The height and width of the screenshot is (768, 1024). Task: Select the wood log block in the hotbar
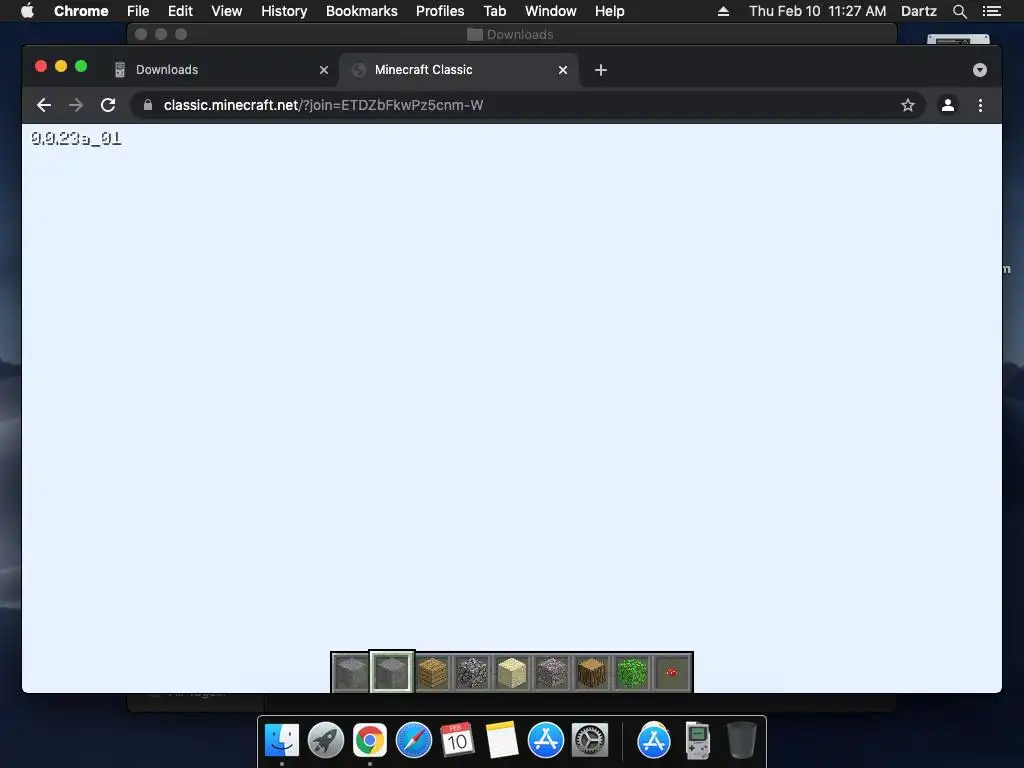(x=592, y=672)
